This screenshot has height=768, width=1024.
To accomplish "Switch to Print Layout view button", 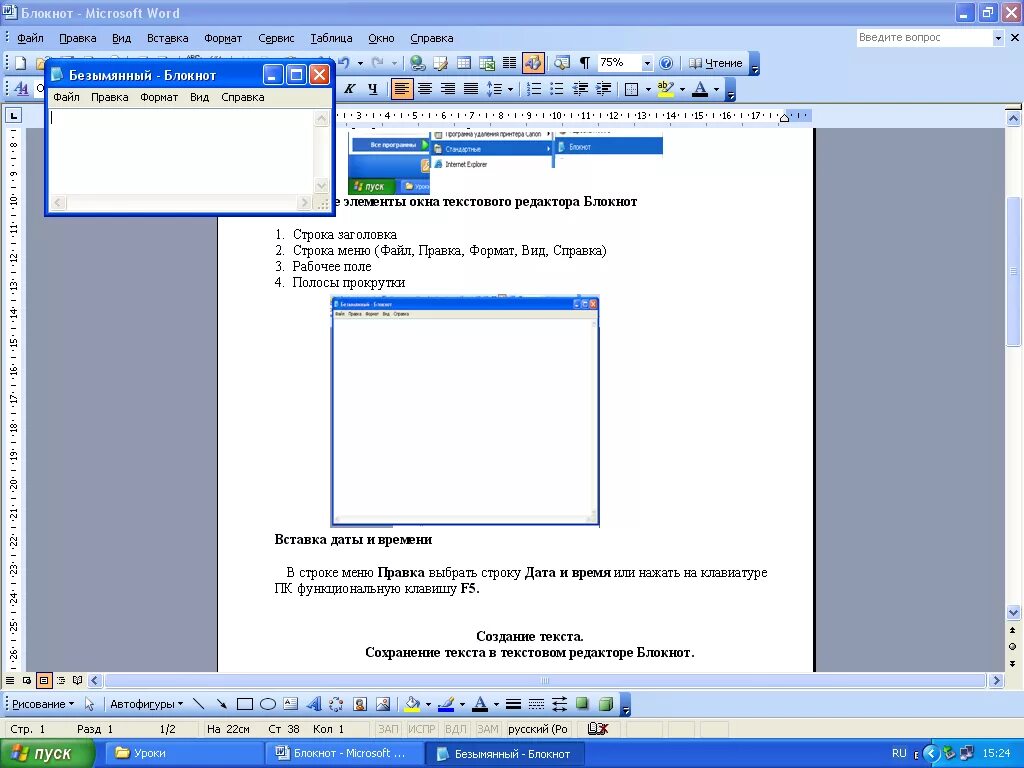I will [44, 680].
